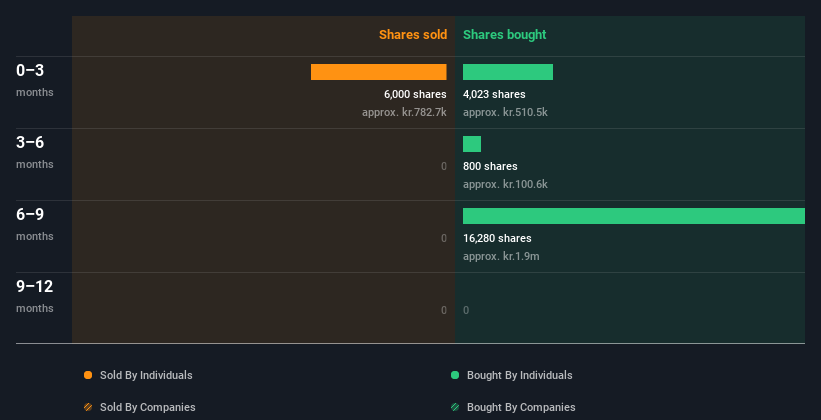
Task: Click the 16,280 shares value
Action: 497,238
